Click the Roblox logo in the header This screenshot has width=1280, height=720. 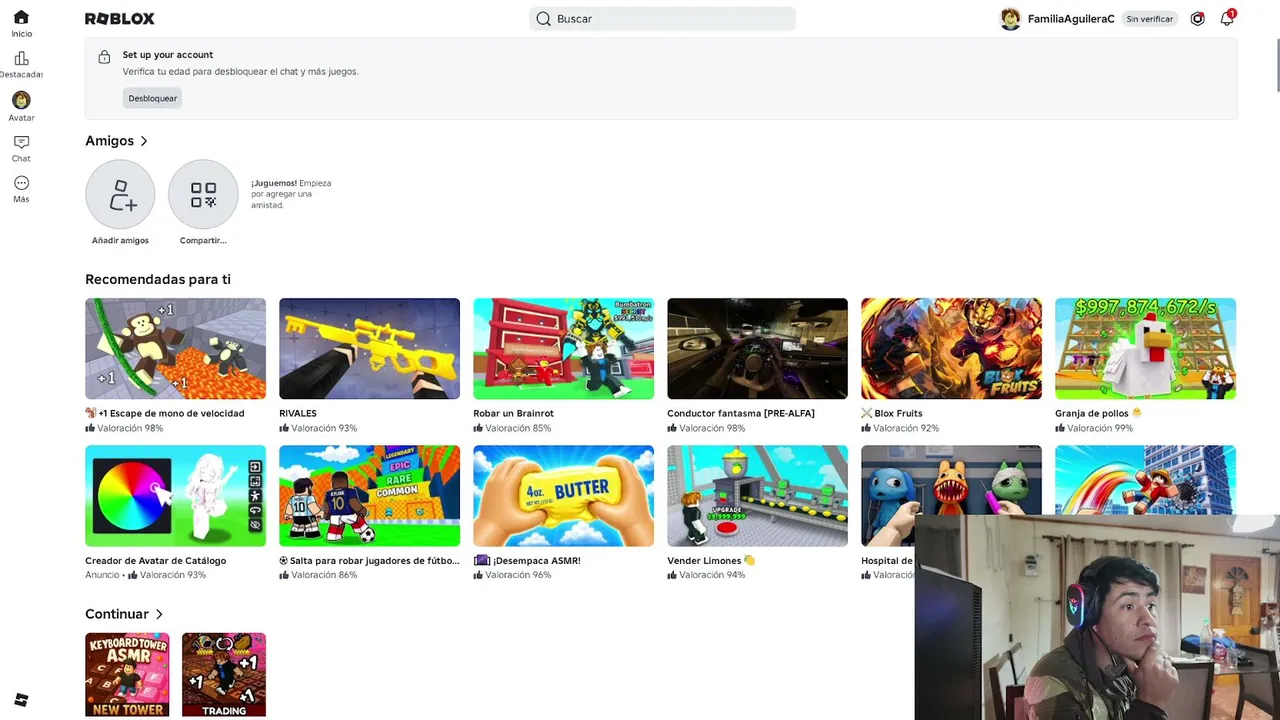pos(120,19)
